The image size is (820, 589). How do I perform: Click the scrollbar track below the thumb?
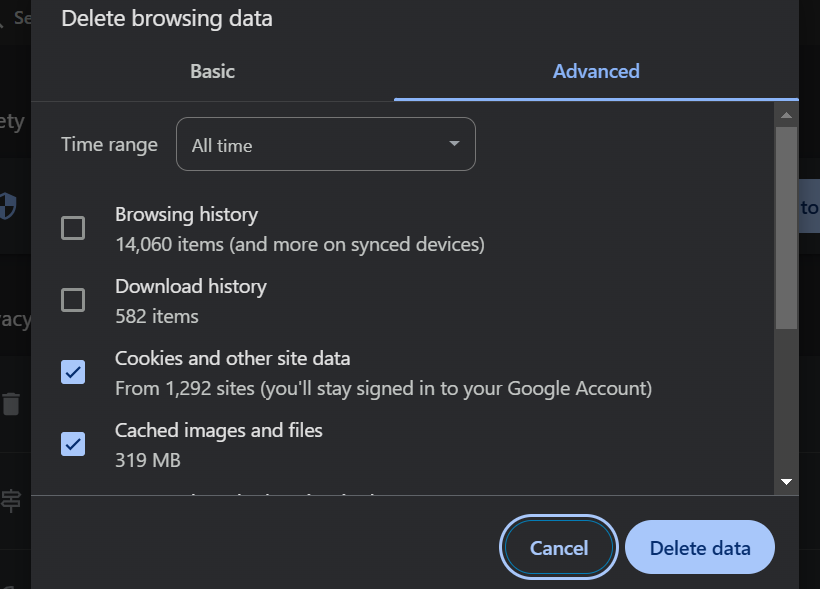point(786,400)
